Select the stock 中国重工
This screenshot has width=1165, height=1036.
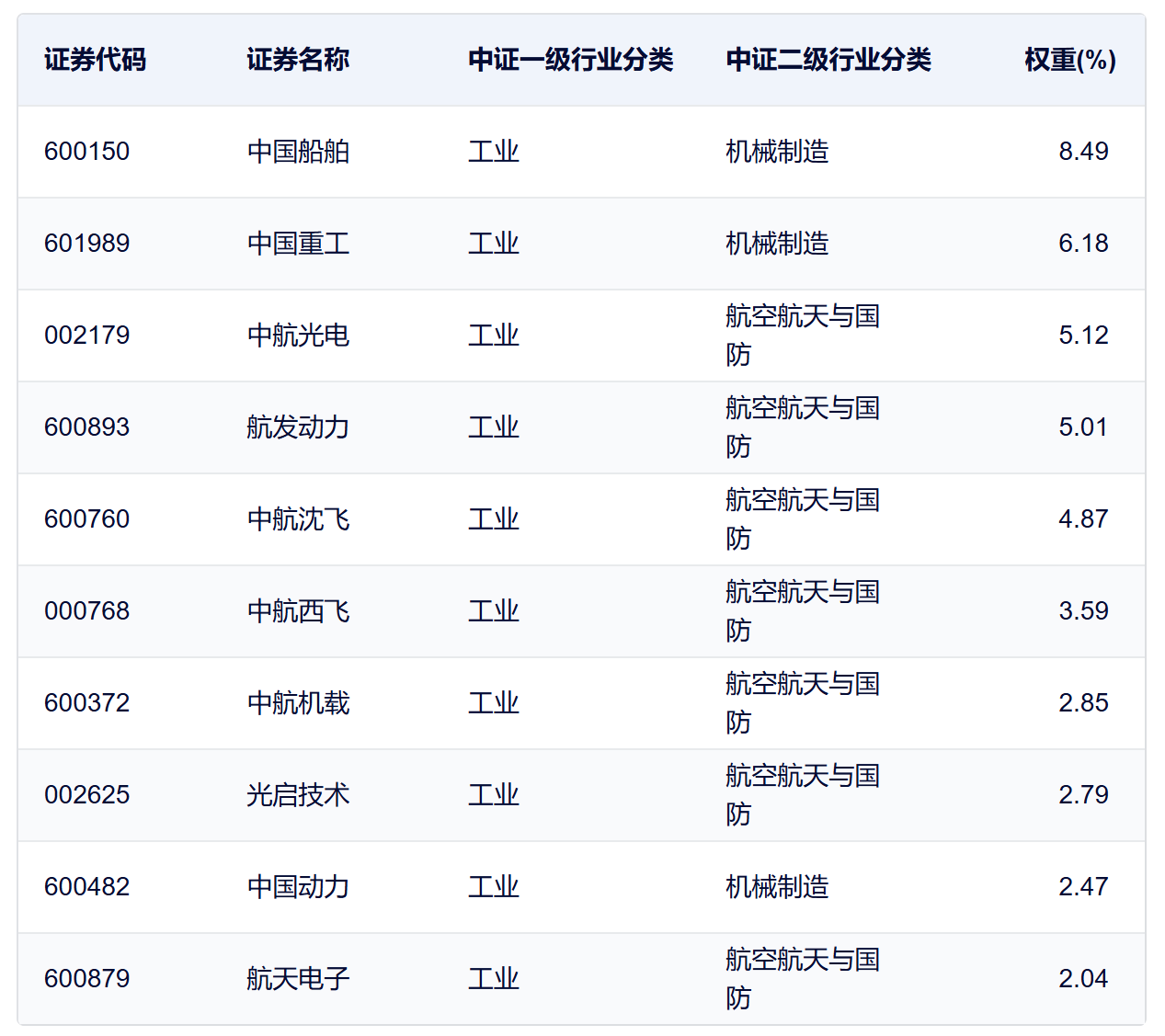(x=297, y=244)
